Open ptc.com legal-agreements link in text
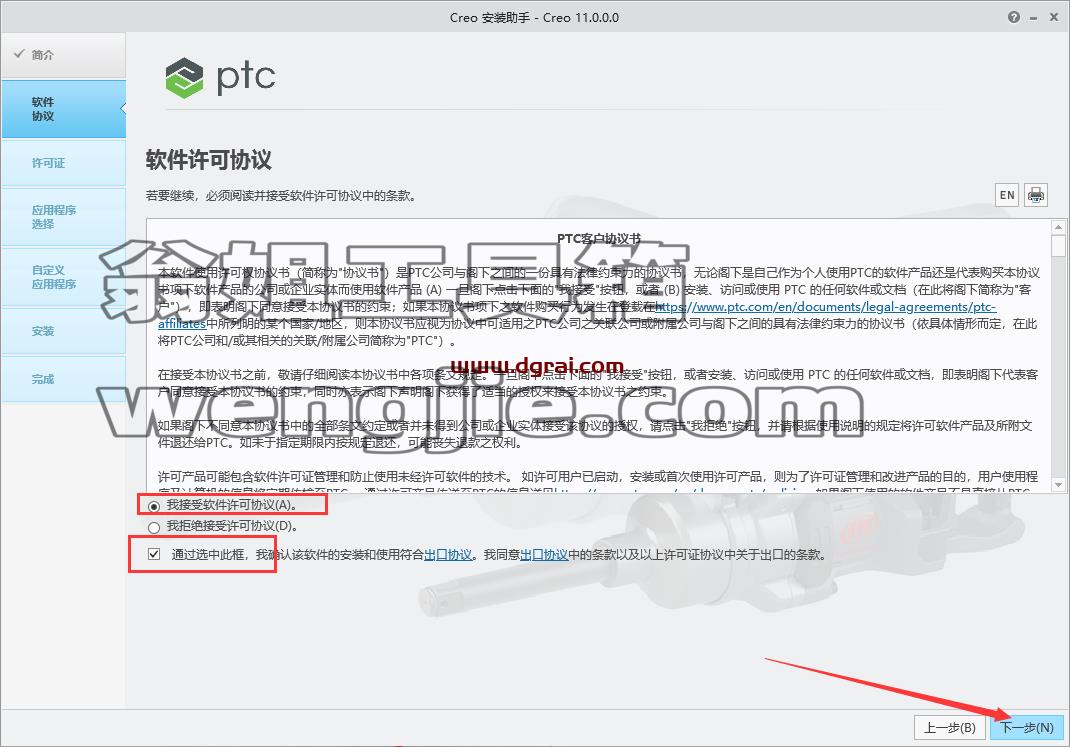 [x=826, y=307]
